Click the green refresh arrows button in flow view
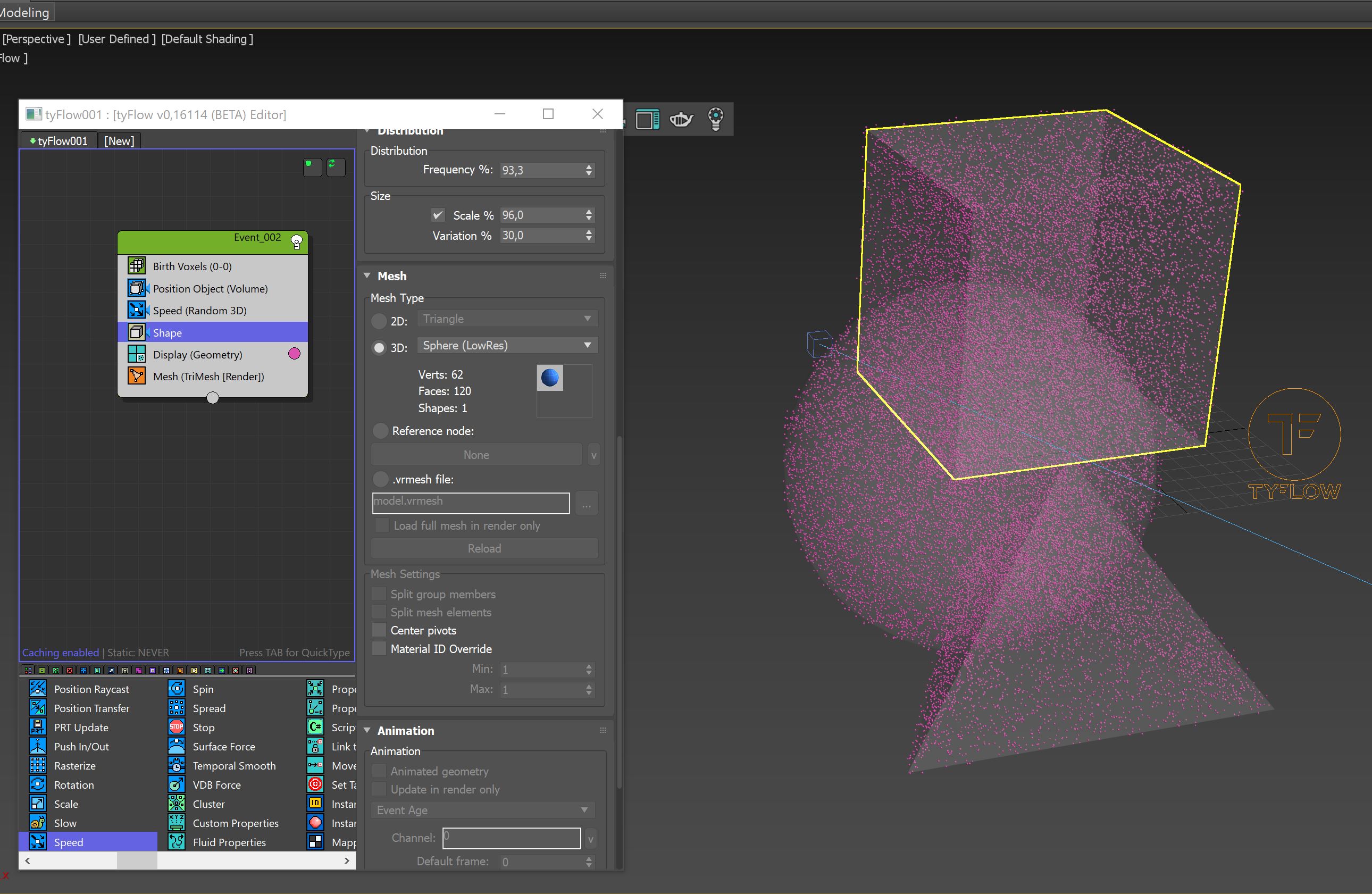Viewport: 1372px width, 894px height. pyautogui.click(x=336, y=166)
